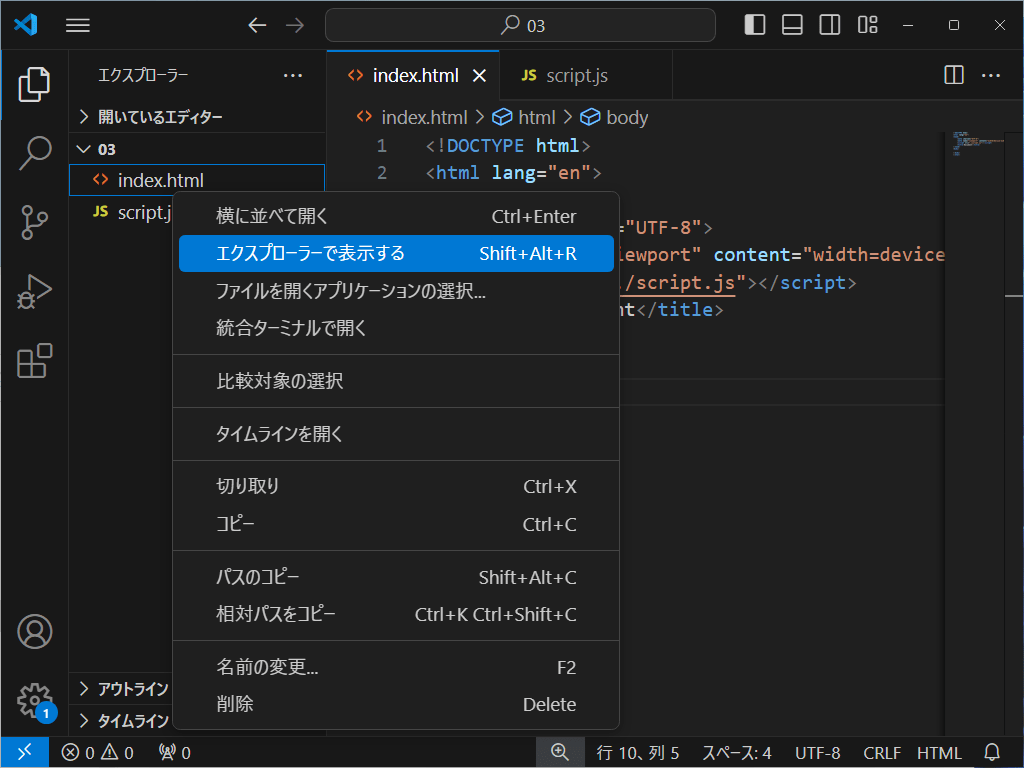Show errors and warnings count in status bar
The width and height of the screenshot is (1024, 768).
pos(97,753)
